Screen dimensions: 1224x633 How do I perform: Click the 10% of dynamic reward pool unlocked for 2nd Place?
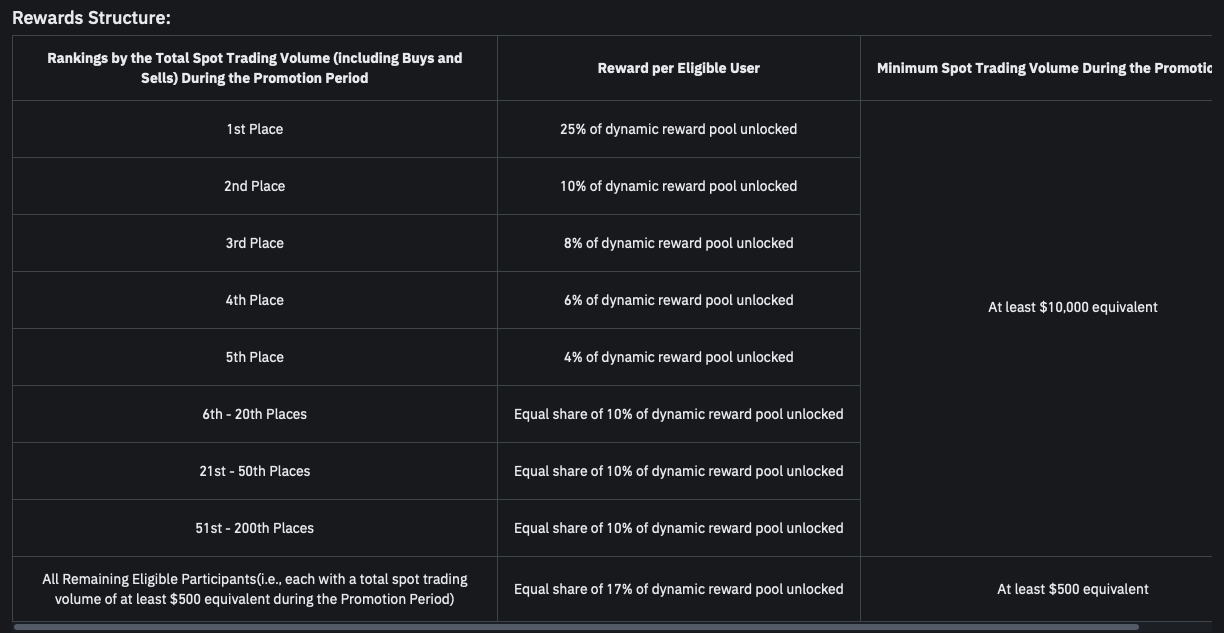[678, 186]
